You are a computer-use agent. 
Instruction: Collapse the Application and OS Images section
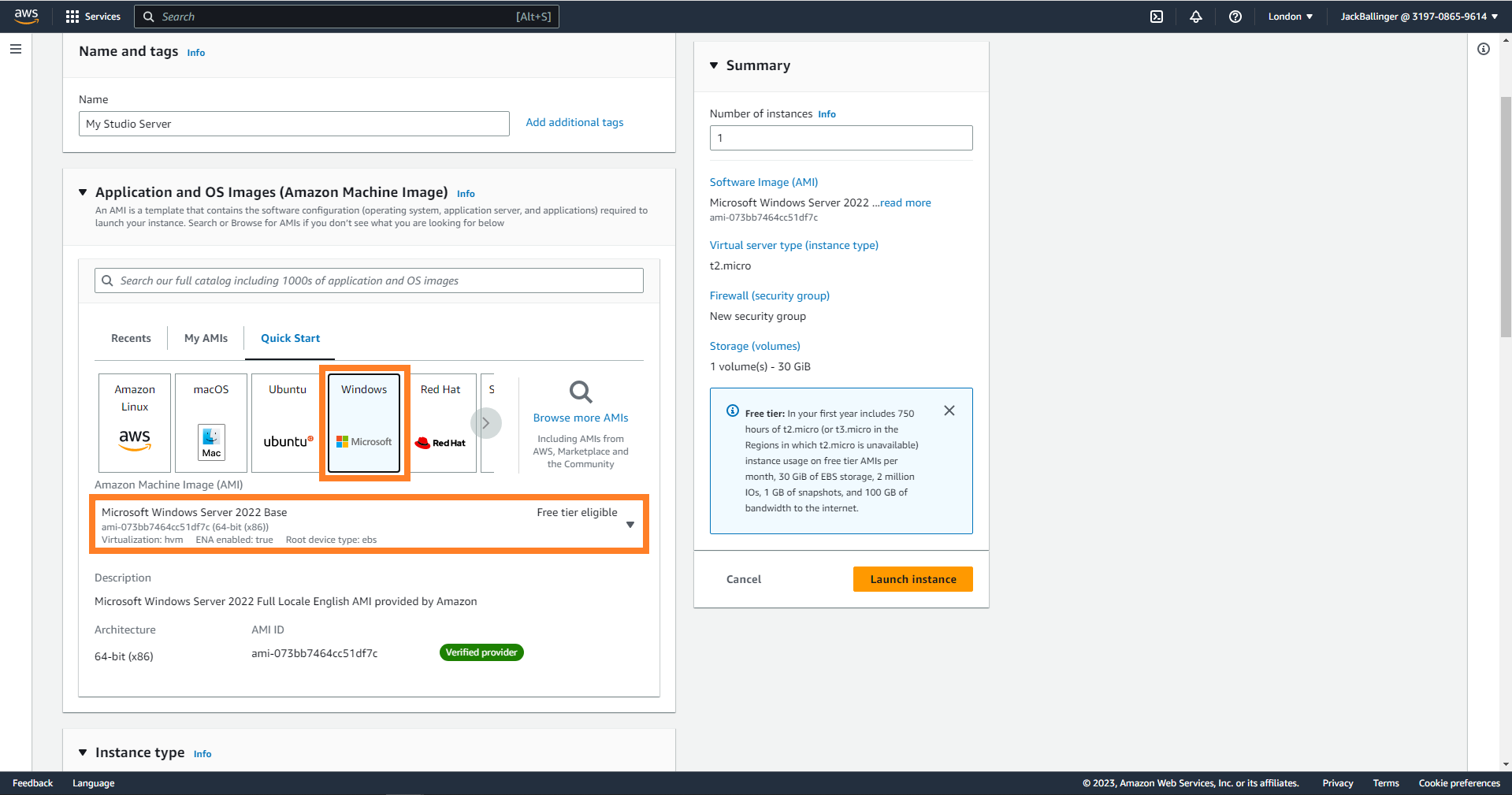click(83, 192)
